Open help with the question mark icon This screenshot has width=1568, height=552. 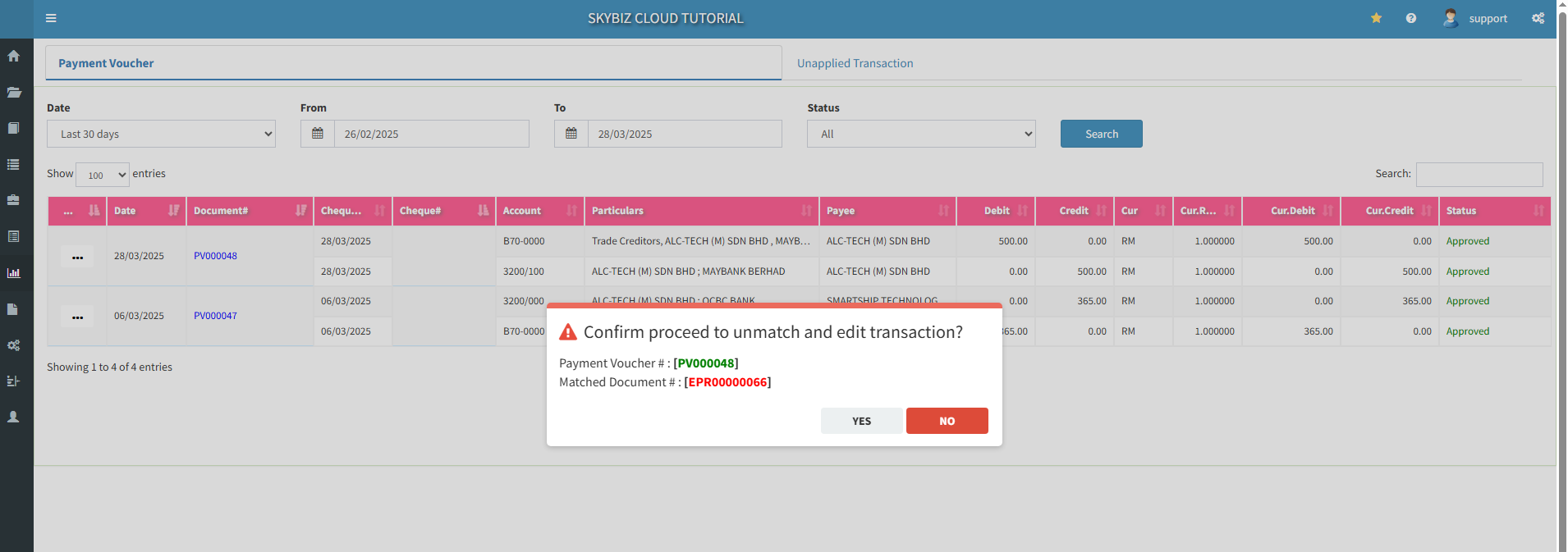(1410, 18)
